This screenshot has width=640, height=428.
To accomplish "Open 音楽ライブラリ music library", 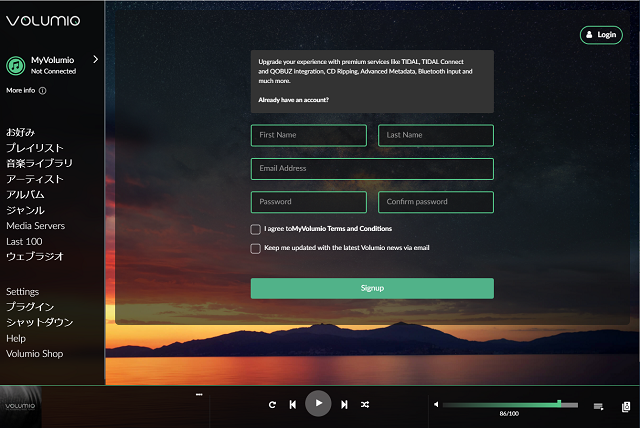I will (x=39, y=163).
